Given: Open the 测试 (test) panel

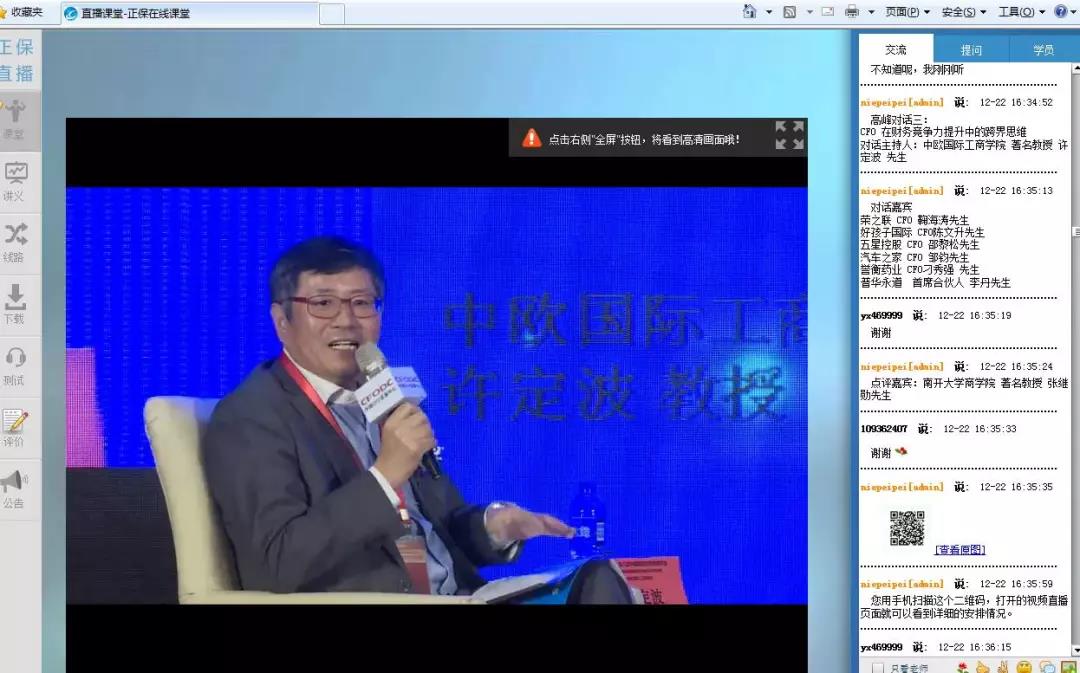Looking at the screenshot, I should pyautogui.click(x=15, y=360).
